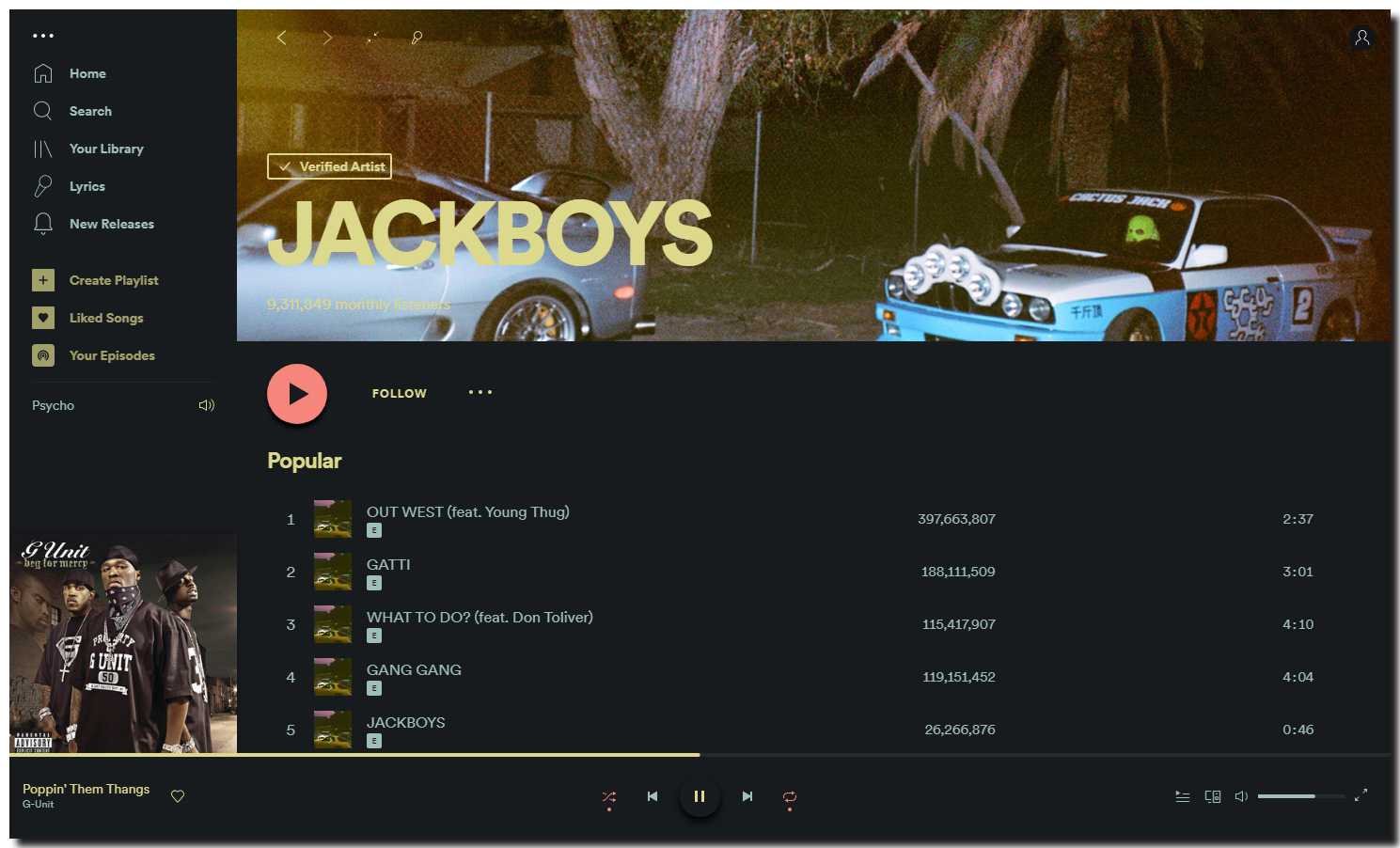Click play count 397,663,807
1400x848 pixels.
(956, 519)
